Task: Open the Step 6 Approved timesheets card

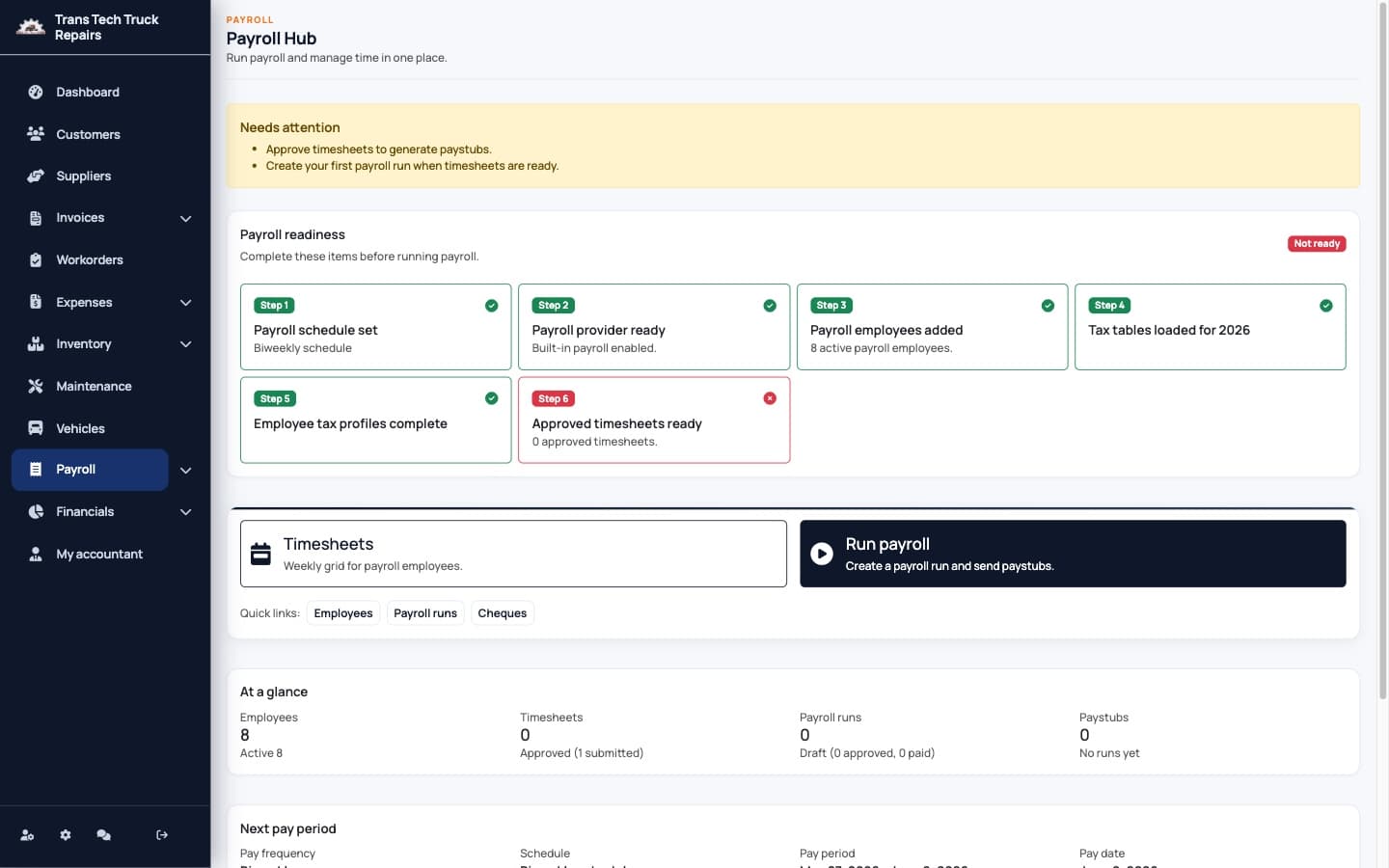Action: pos(654,420)
